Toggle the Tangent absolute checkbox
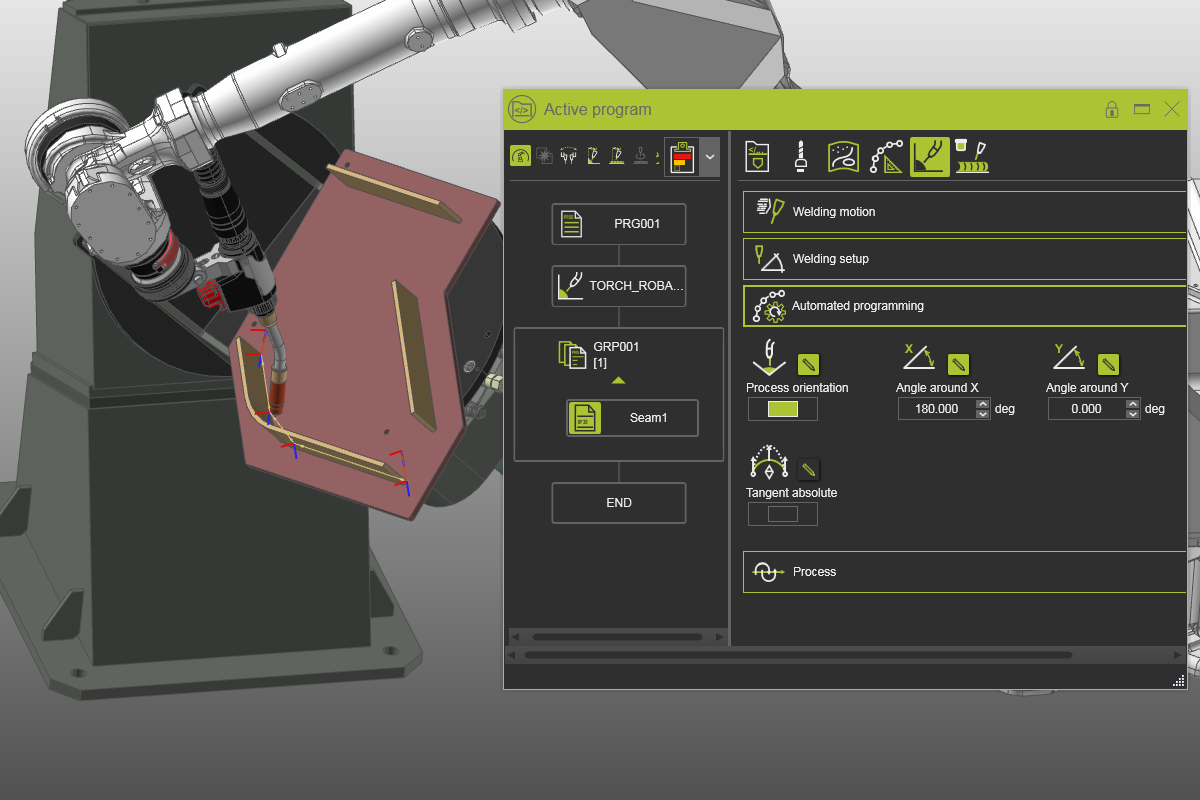 (783, 513)
